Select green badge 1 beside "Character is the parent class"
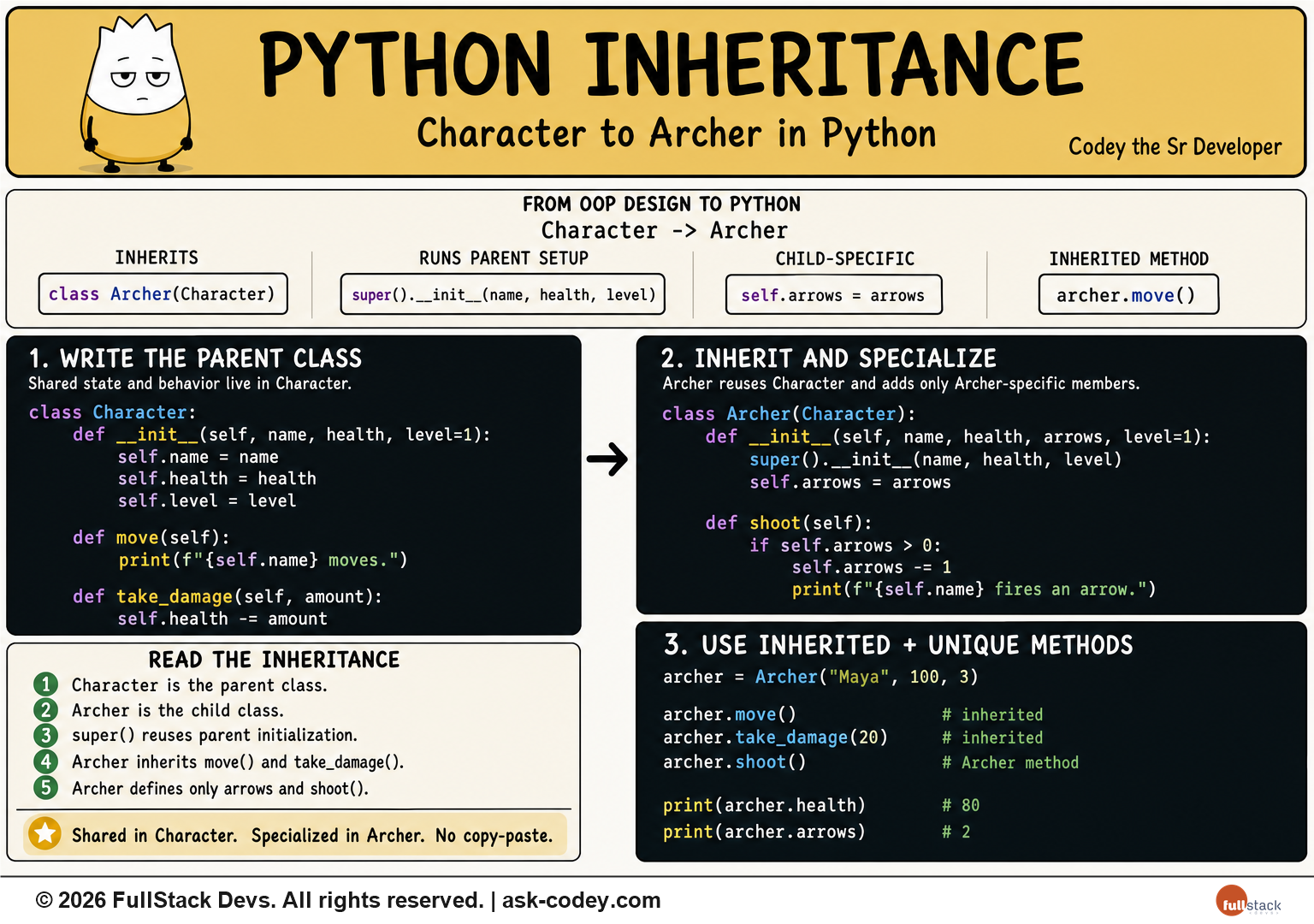Screen dimensions: 1314x924 [x=45, y=684]
